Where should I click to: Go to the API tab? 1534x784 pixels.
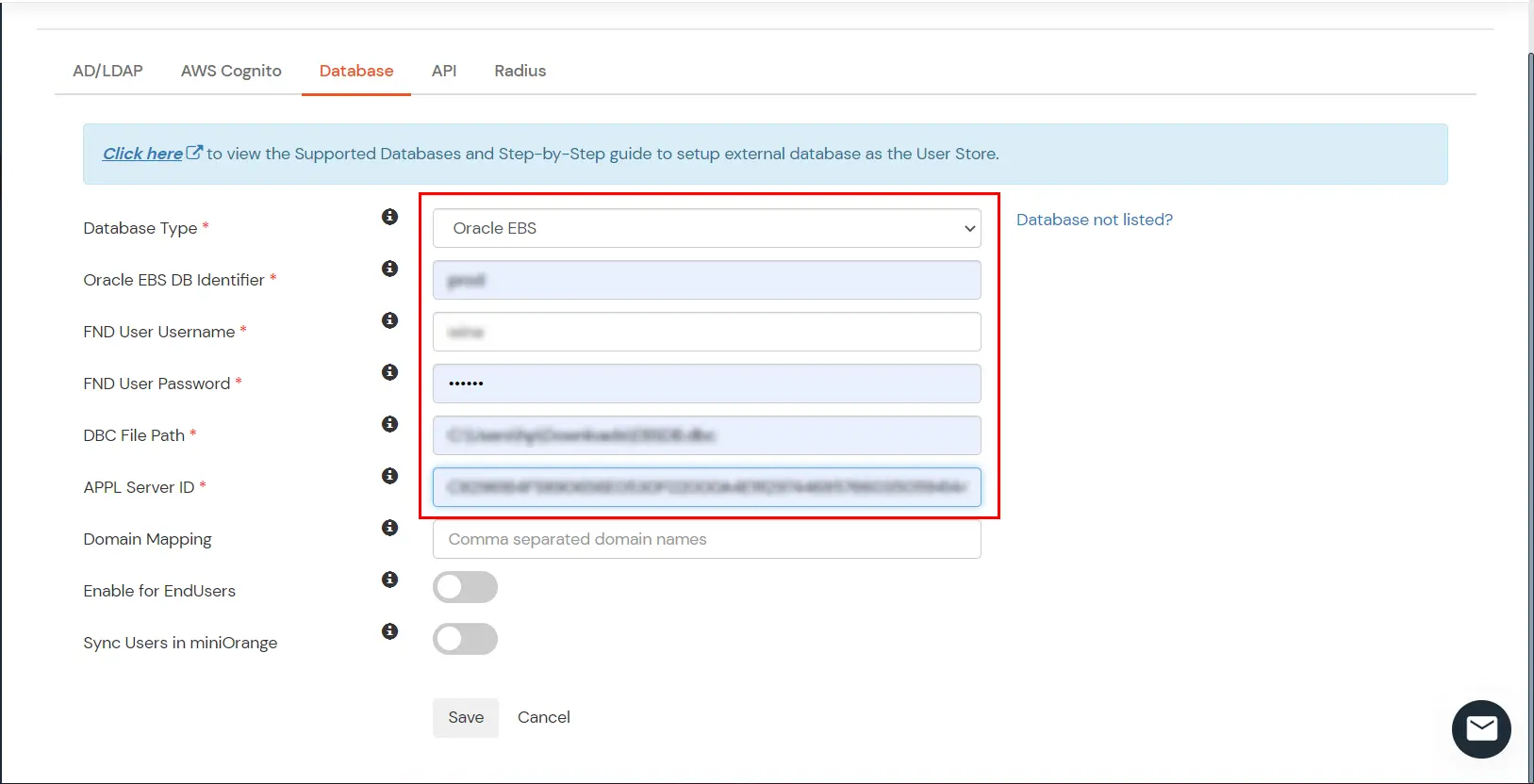pyautogui.click(x=444, y=71)
